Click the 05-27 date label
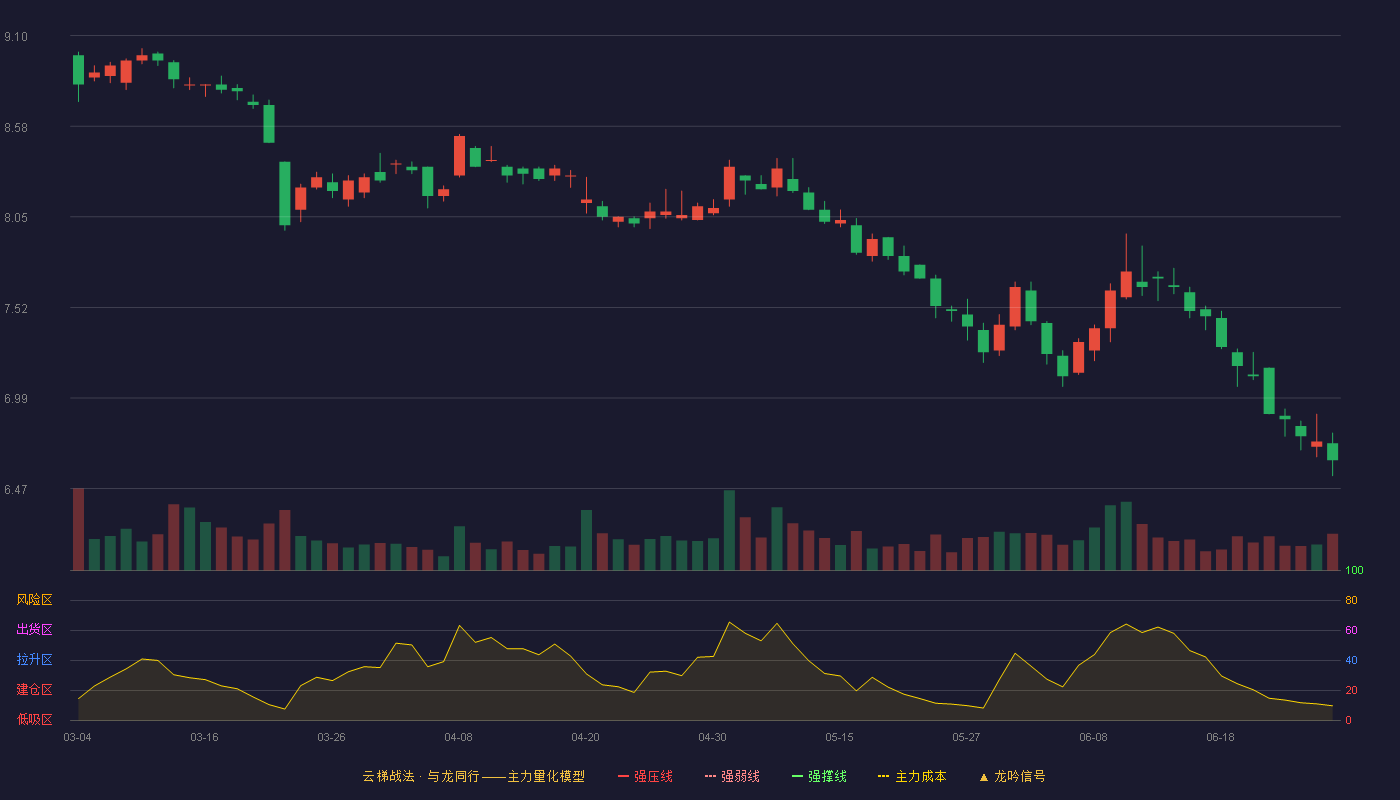 [966, 737]
